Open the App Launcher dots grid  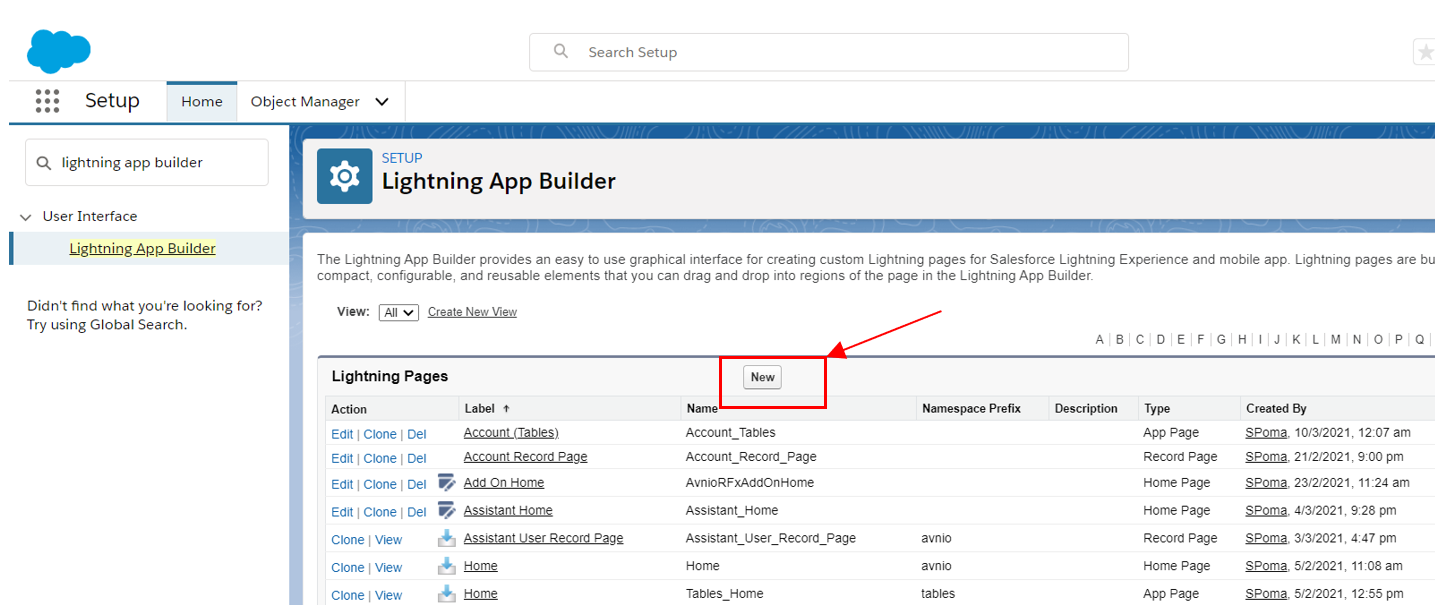click(x=47, y=101)
